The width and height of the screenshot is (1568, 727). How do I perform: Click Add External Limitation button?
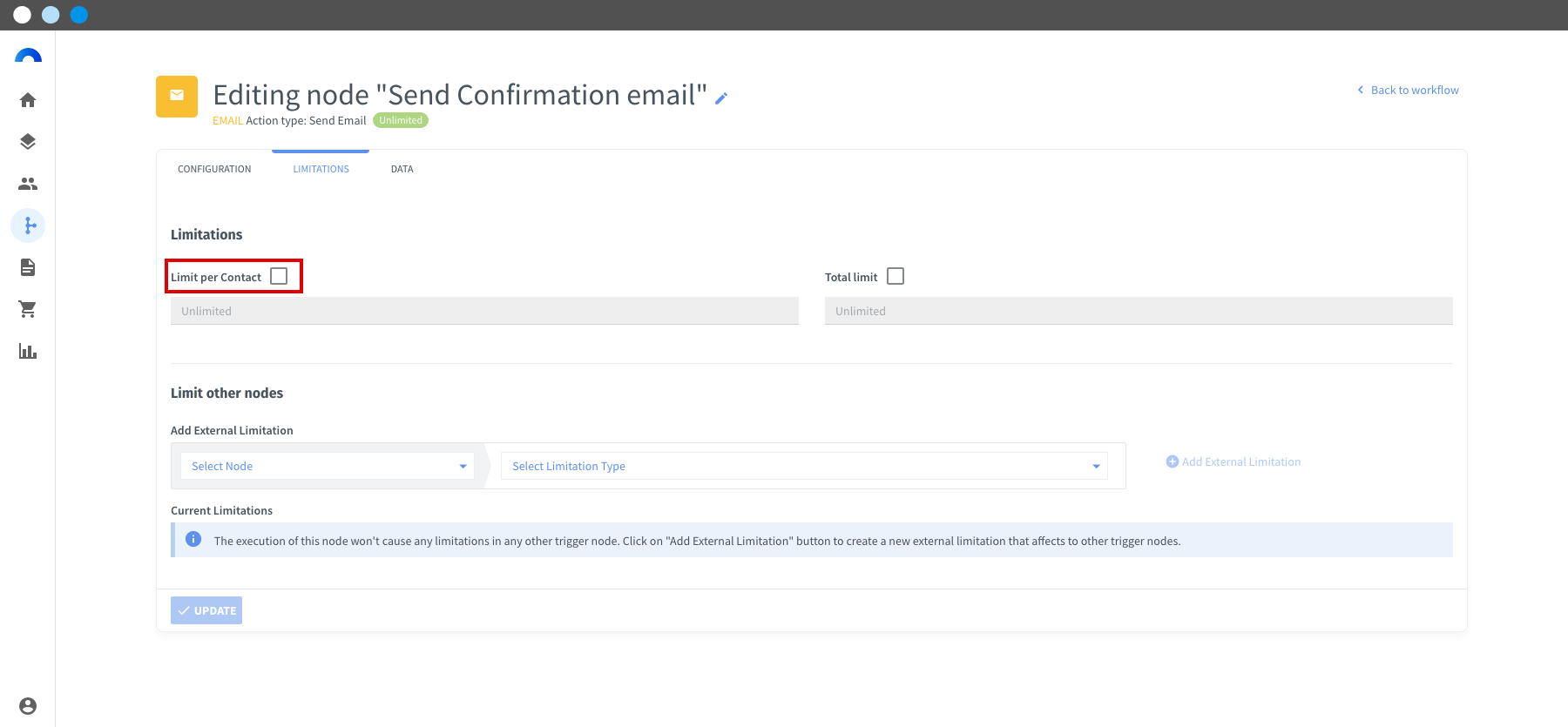[x=1233, y=461]
